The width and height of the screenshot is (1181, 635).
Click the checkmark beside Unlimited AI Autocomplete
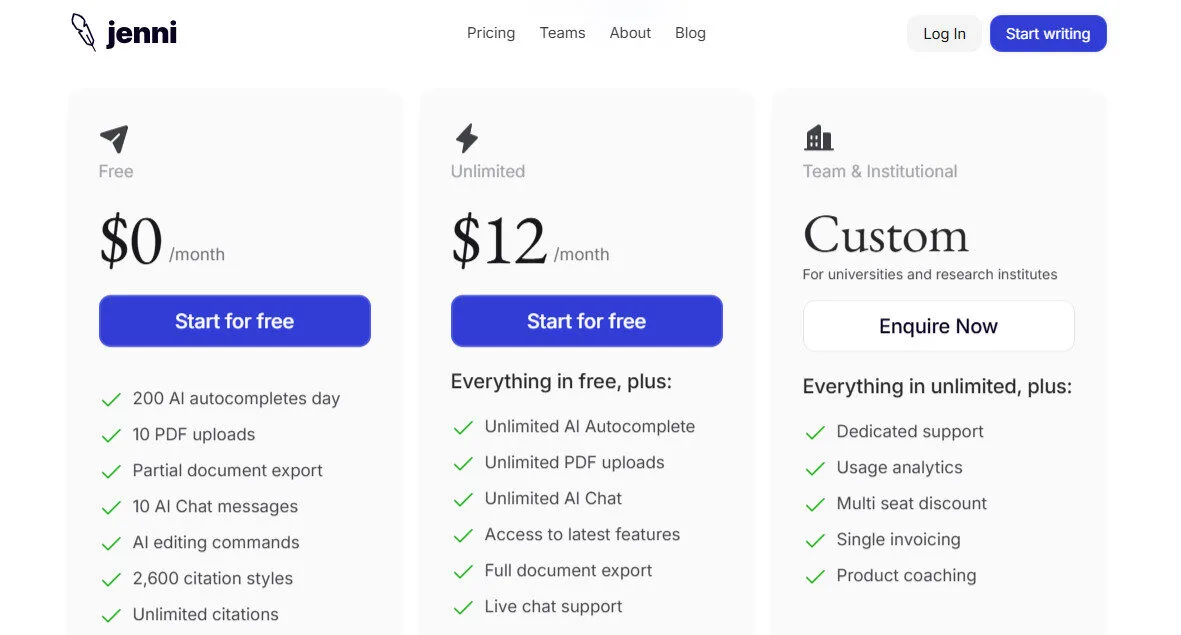click(462, 426)
